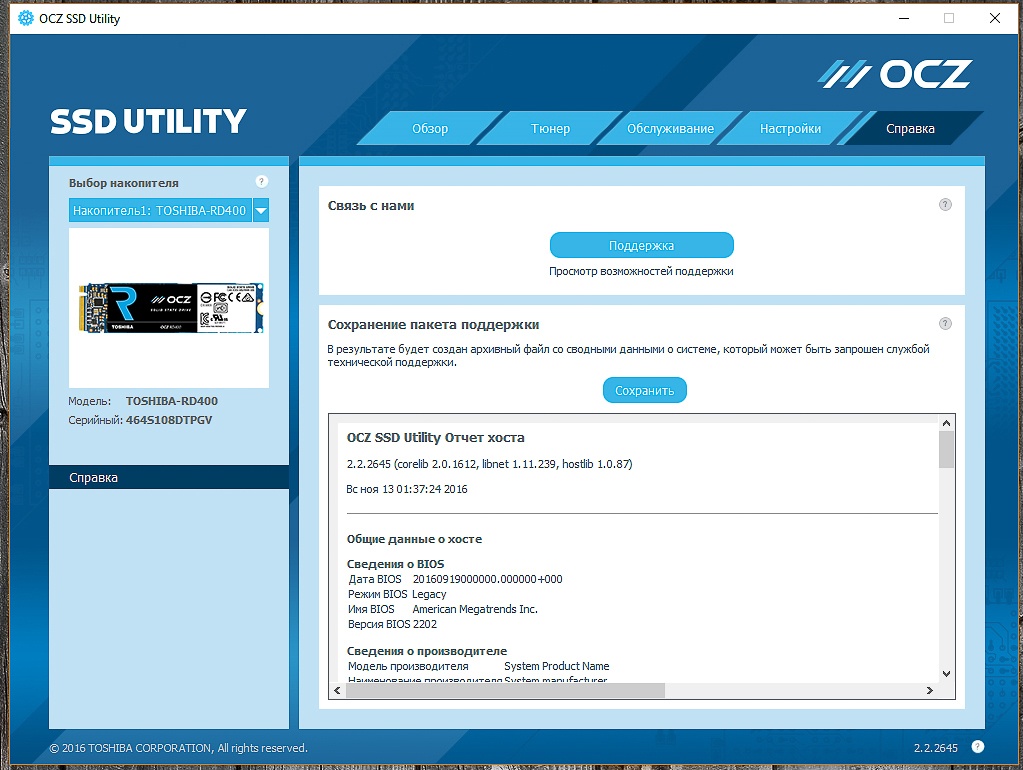Screen dimensions: 1023x770
Task: Click report horizontal scrollbar right arrow
Action: [x=930, y=690]
